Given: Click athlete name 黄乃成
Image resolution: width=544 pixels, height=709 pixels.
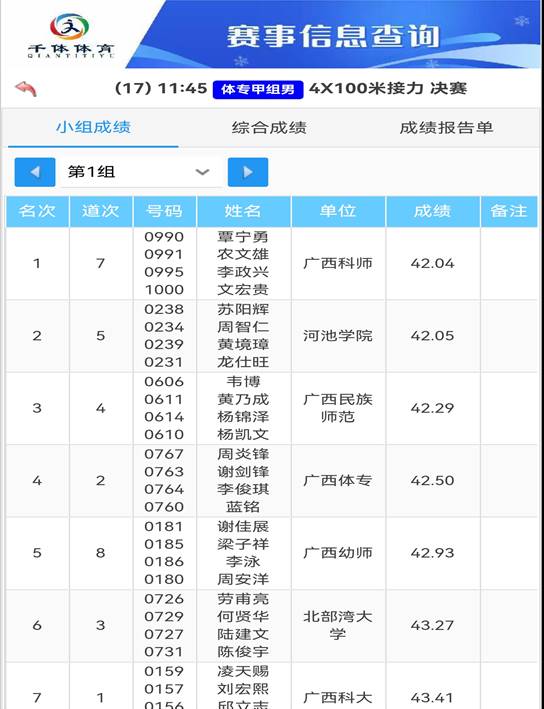Looking at the screenshot, I should (x=243, y=399).
